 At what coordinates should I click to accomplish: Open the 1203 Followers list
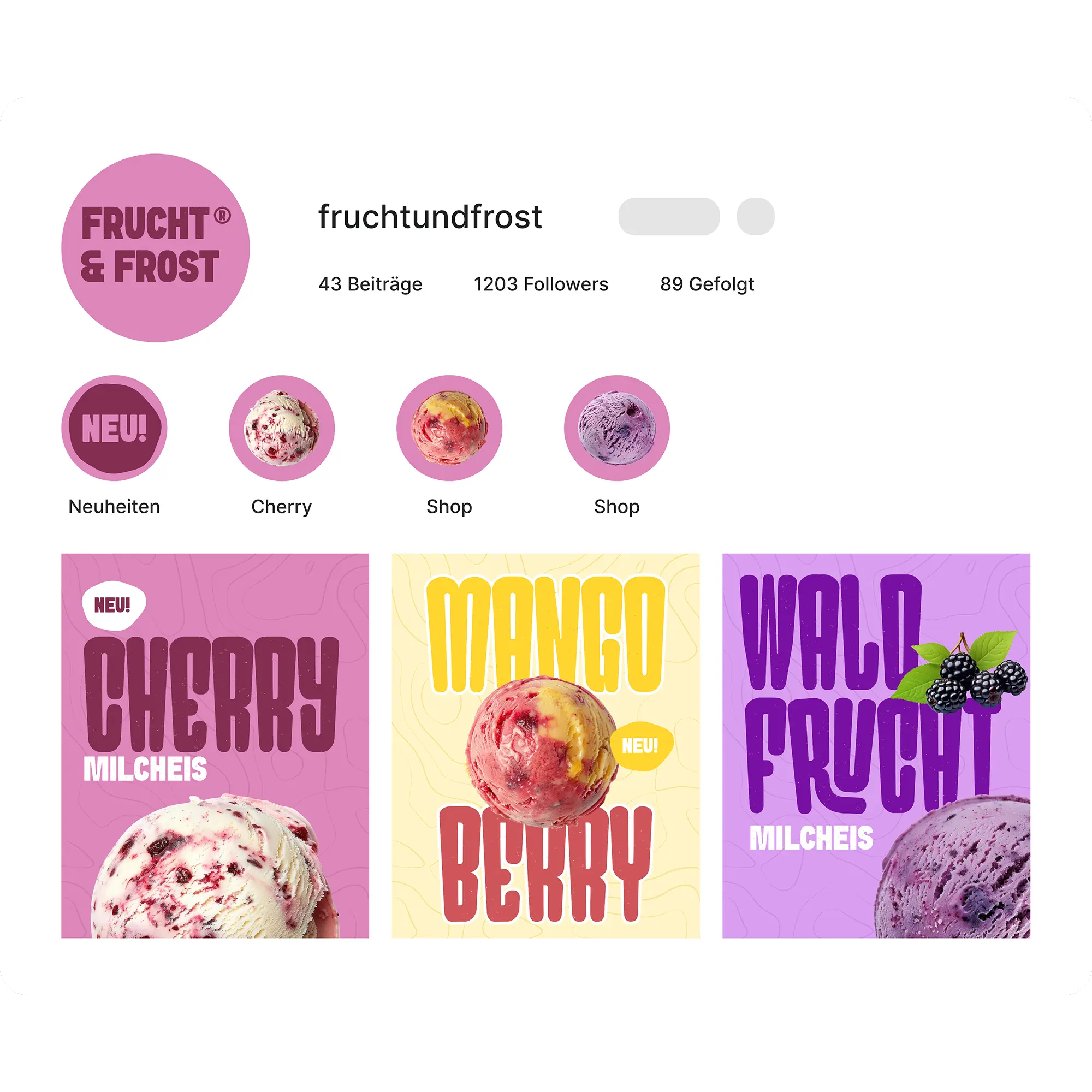541,284
